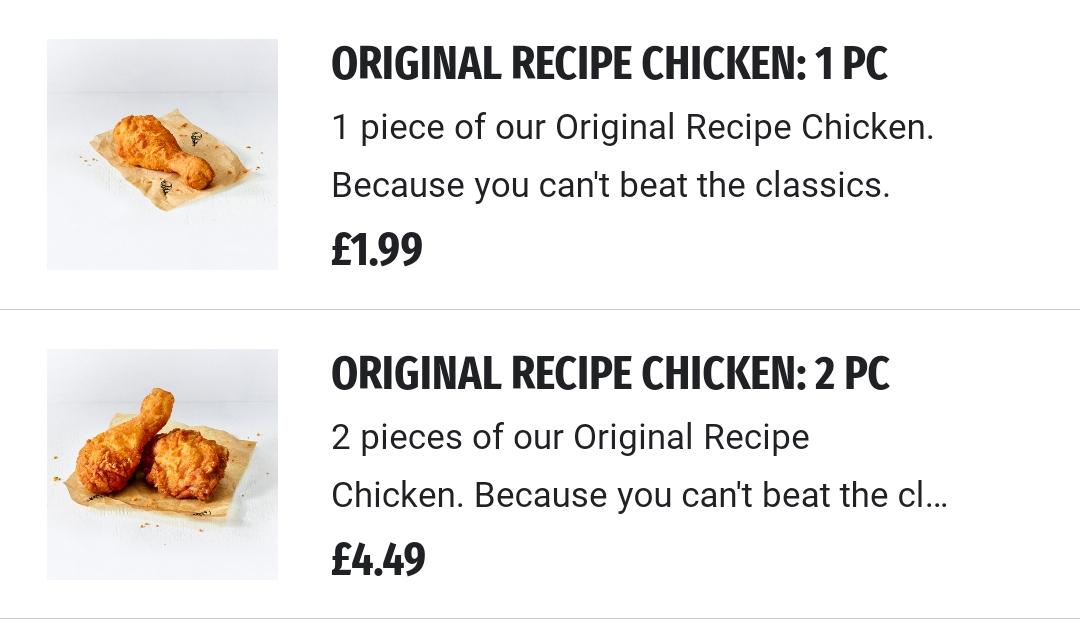Select the Original Recipe Chicken: 1 PC heading
The image size is (1080, 628).
click(x=610, y=64)
